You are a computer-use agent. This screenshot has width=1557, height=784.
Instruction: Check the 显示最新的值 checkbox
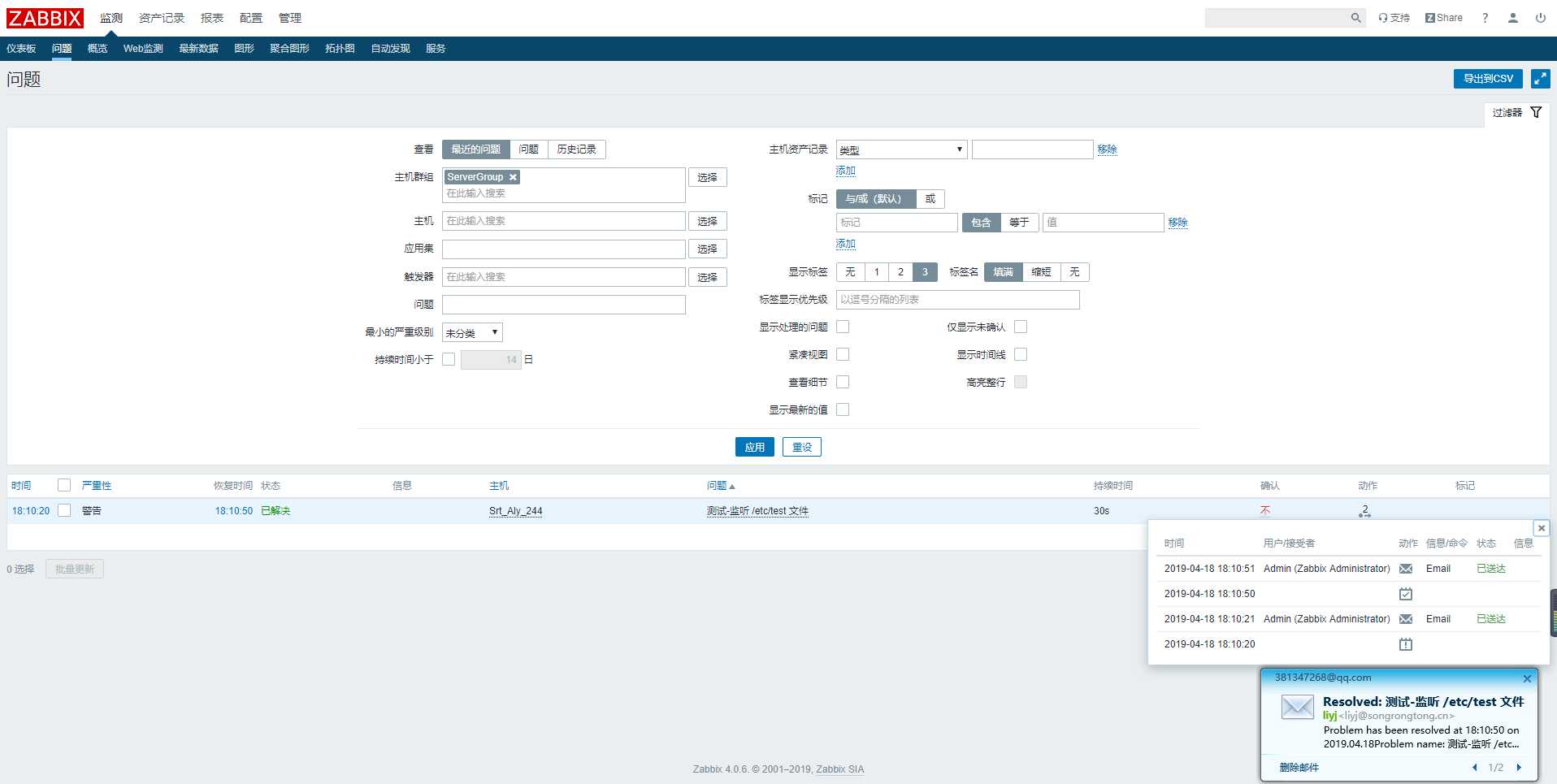pyautogui.click(x=843, y=409)
